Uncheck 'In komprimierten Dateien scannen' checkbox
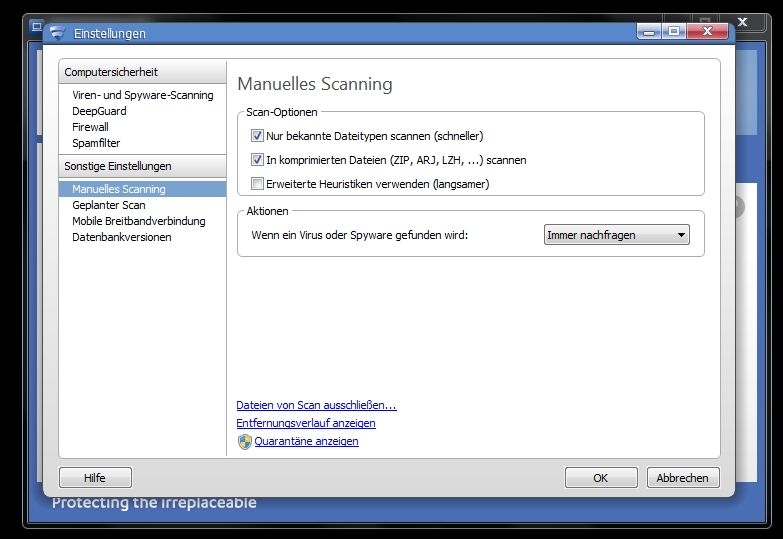 (257, 159)
